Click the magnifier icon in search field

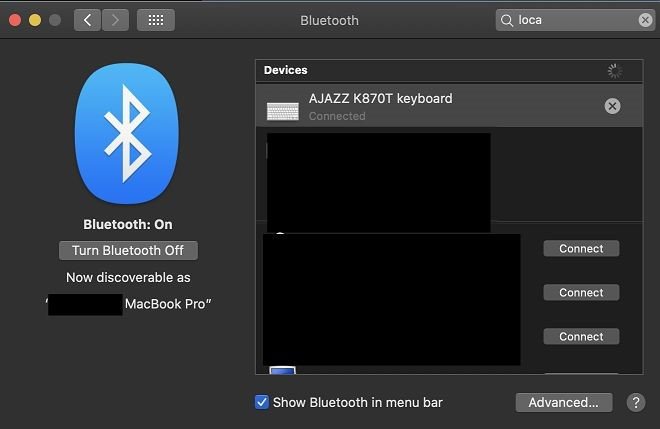click(507, 20)
